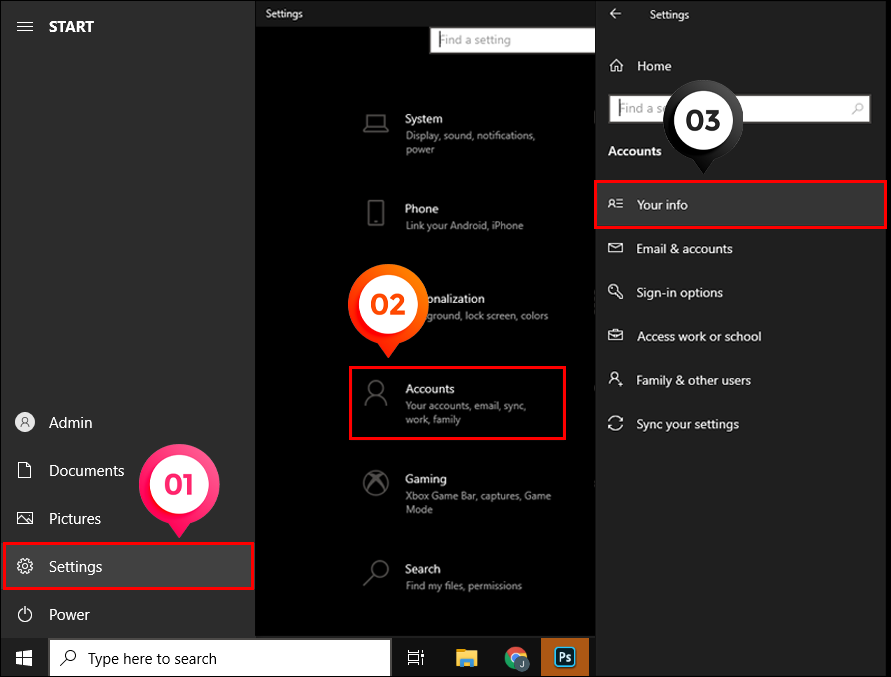The height and width of the screenshot is (677, 891).
Task: Click the Search magnifier category icon
Action: [376, 572]
